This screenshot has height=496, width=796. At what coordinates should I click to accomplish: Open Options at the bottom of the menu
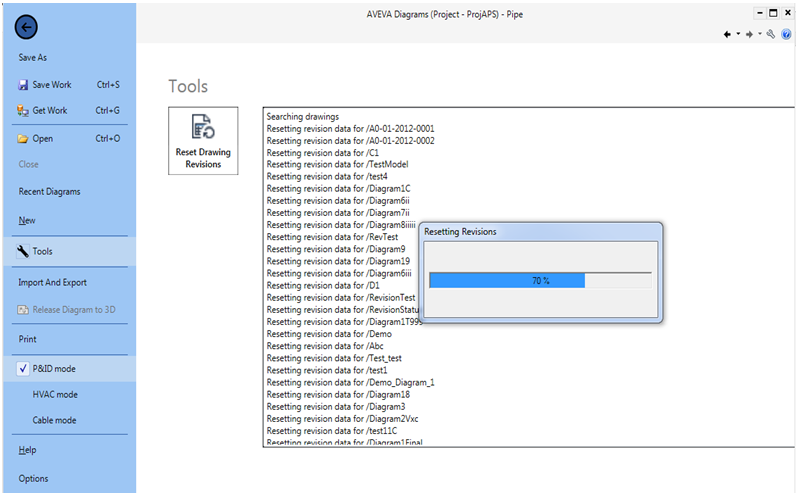tap(34, 478)
